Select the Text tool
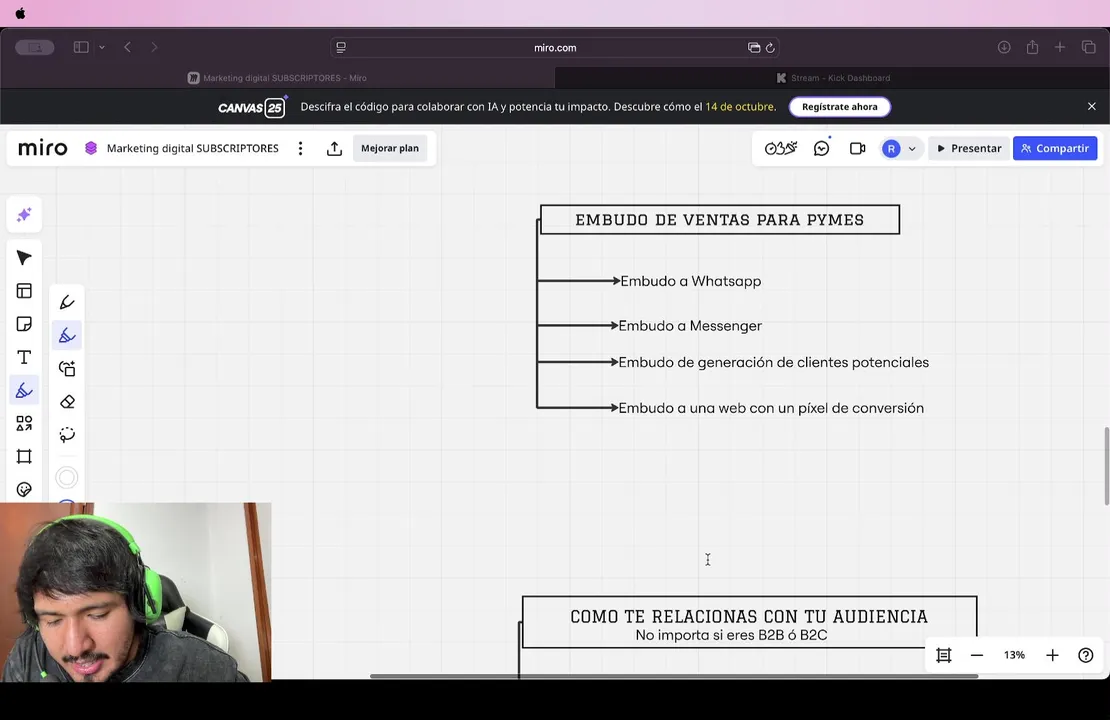The width and height of the screenshot is (1110, 720). pos(24,358)
